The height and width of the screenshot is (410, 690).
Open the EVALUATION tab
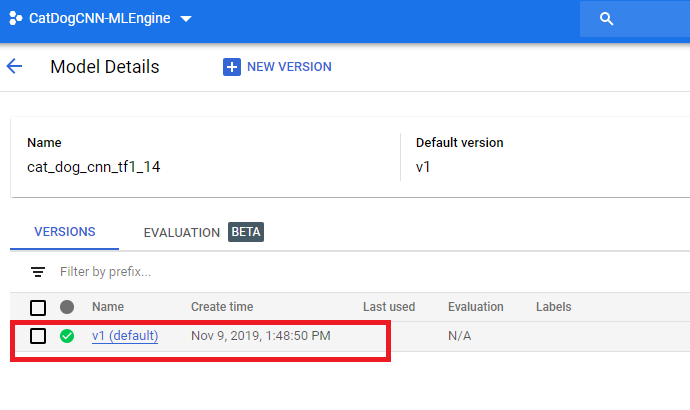tap(181, 232)
